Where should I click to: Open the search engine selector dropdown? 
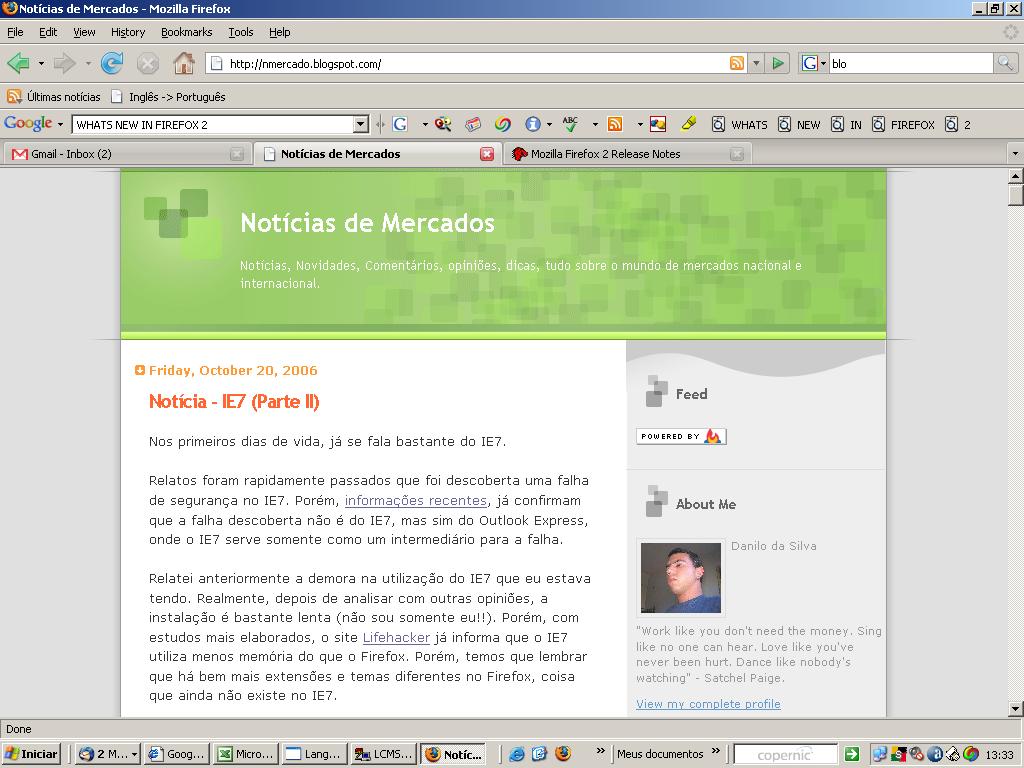coord(823,63)
